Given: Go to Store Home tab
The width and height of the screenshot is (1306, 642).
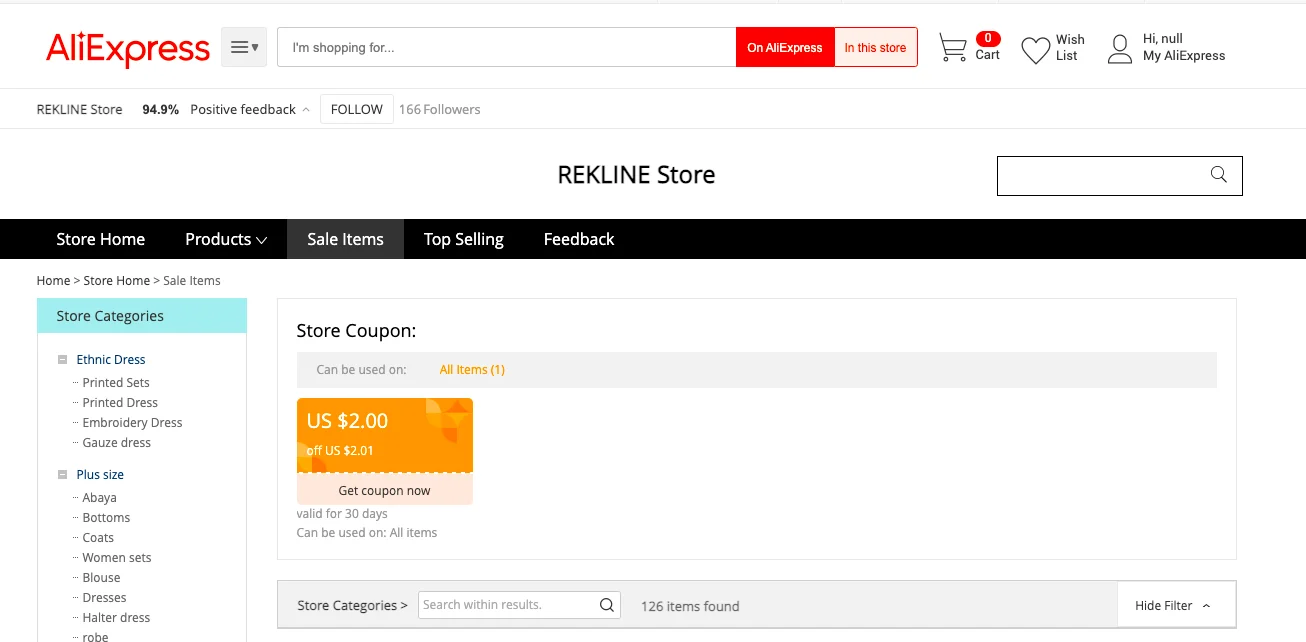Looking at the screenshot, I should click(x=101, y=239).
